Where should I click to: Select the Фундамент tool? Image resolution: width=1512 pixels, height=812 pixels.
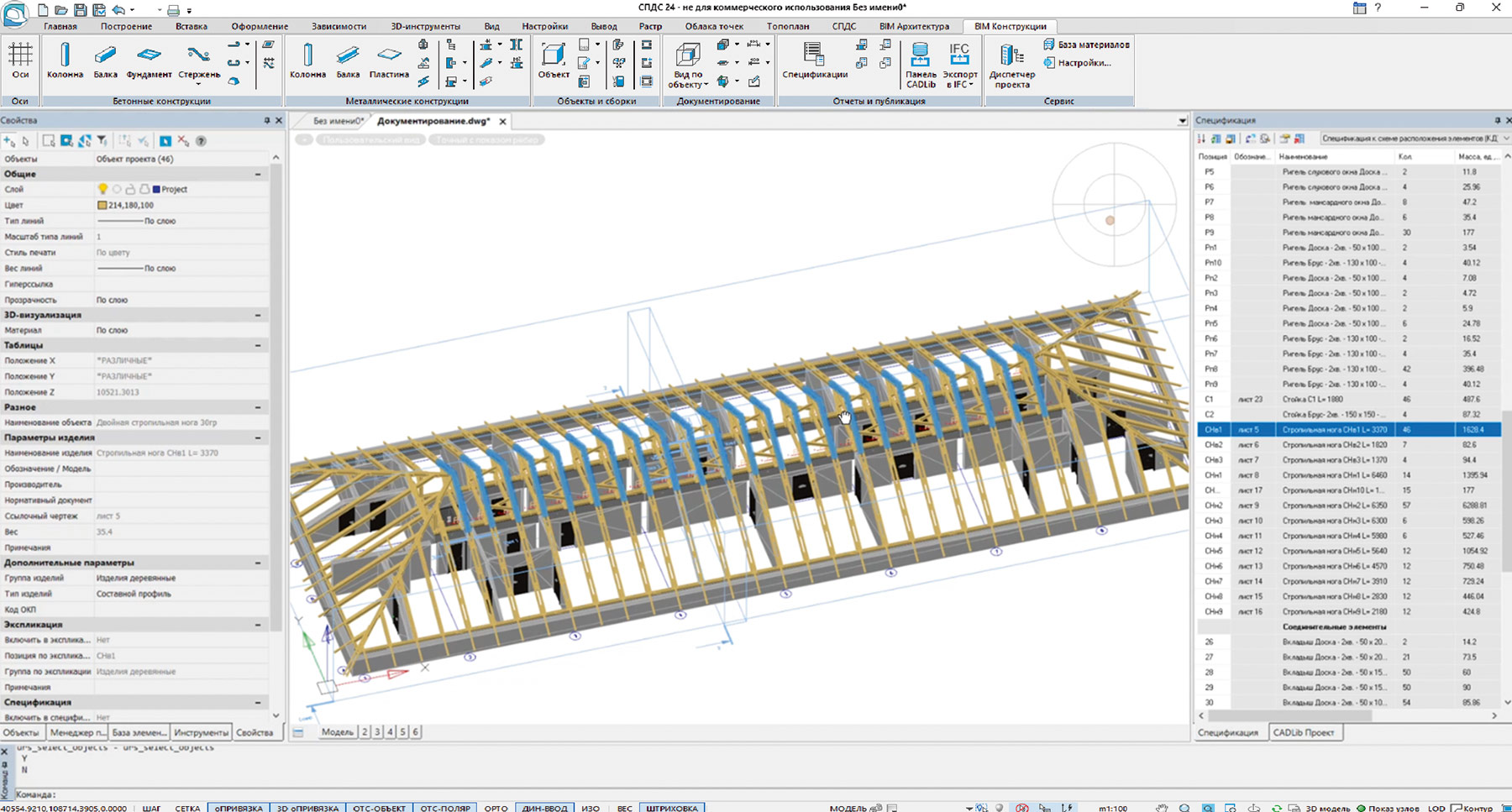(x=149, y=60)
